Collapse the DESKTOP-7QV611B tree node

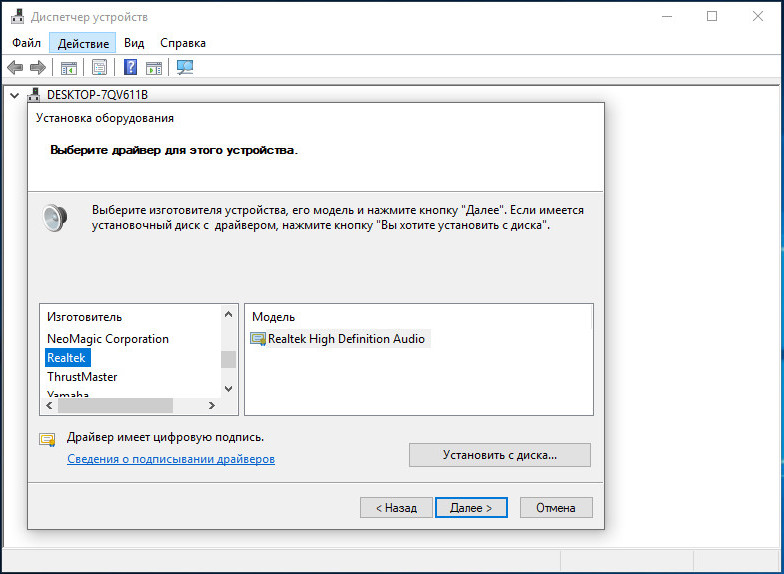pyautogui.click(x=15, y=94)
